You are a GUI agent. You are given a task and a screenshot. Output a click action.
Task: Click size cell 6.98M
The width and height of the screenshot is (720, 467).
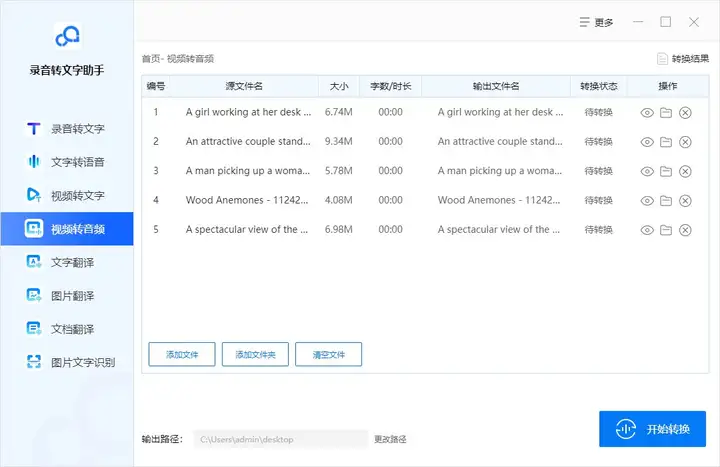(x=338, y=230)
